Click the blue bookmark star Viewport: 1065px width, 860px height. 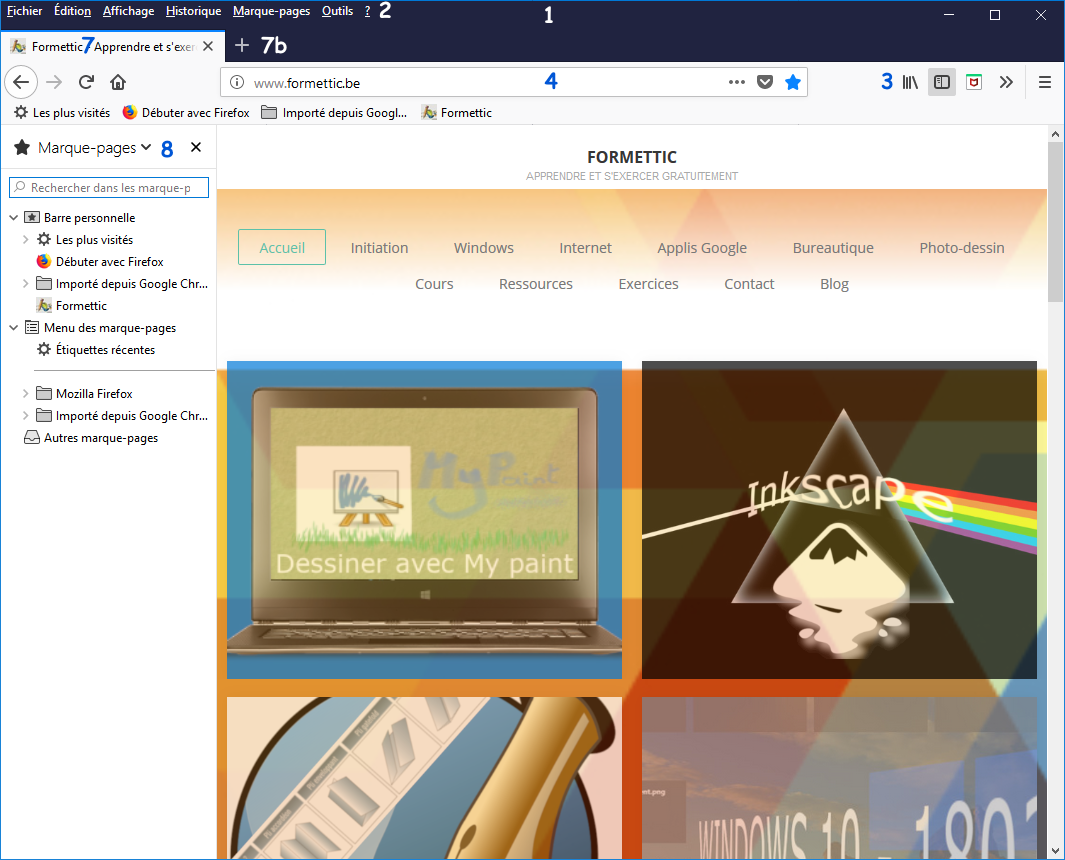793,82
